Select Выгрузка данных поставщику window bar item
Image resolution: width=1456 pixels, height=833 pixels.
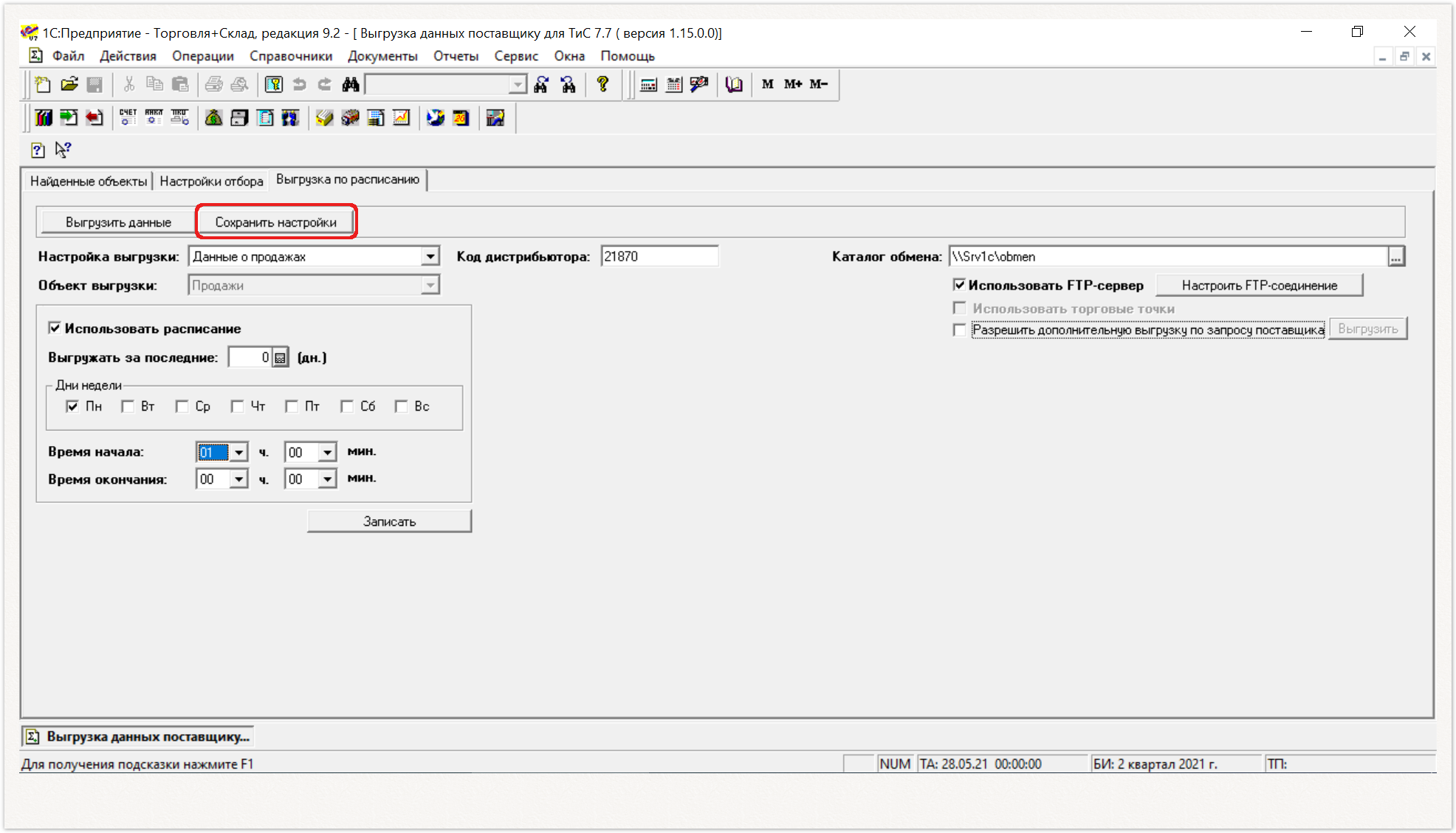click(138, 736)
